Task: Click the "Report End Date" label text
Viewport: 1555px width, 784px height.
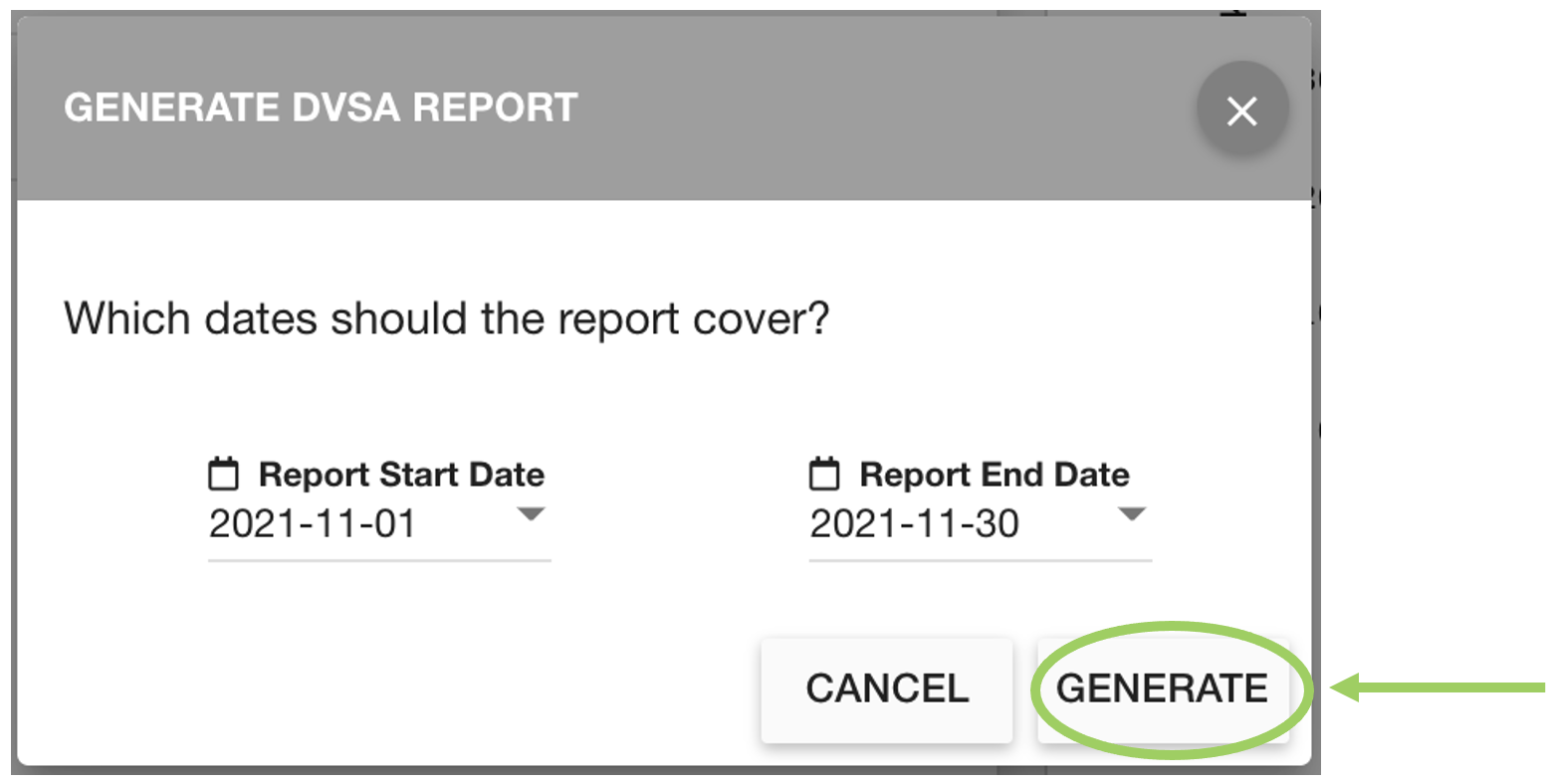Action: coord(994,475)
